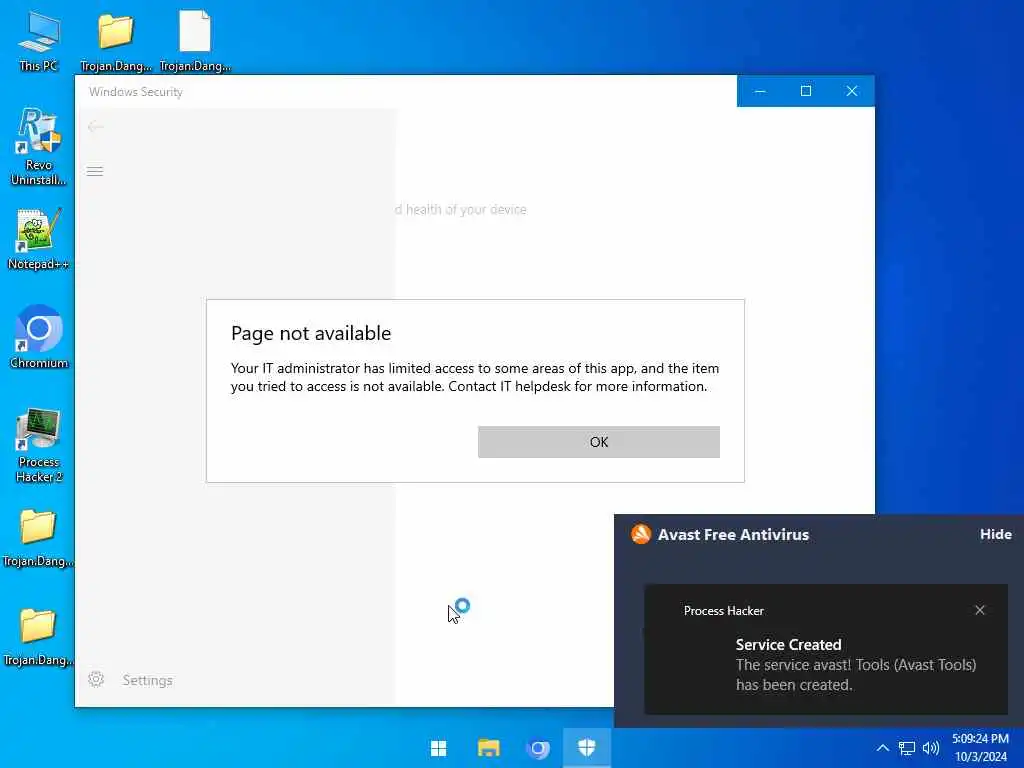1024x768 pixels.
Task: Minimize the Windows Security window
Action: coord(760,91)
